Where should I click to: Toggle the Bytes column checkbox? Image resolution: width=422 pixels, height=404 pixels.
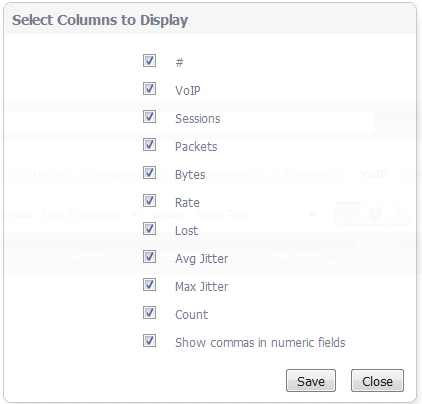pos(149,173)
